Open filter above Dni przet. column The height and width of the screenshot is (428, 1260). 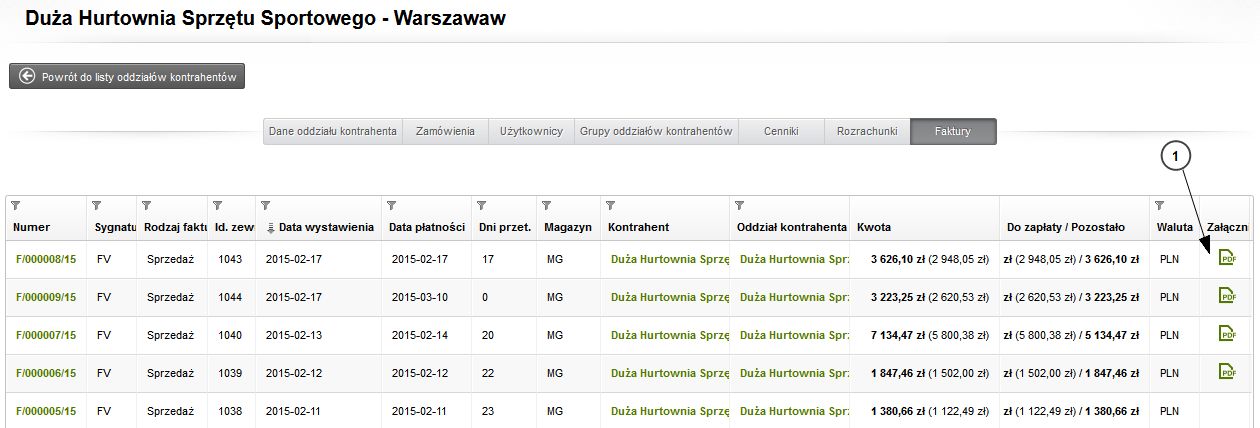coord(482,206)
